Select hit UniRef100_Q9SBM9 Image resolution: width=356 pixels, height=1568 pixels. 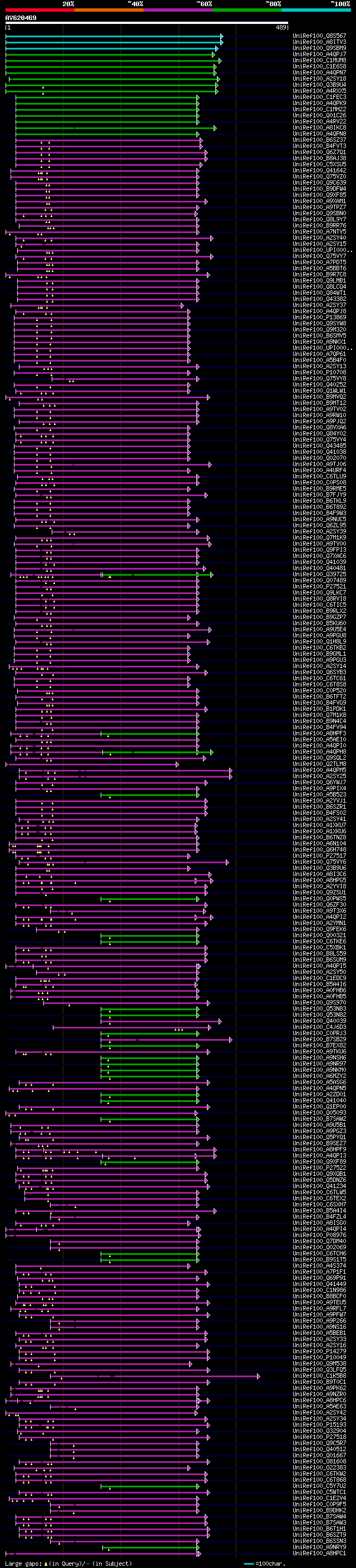319,48
